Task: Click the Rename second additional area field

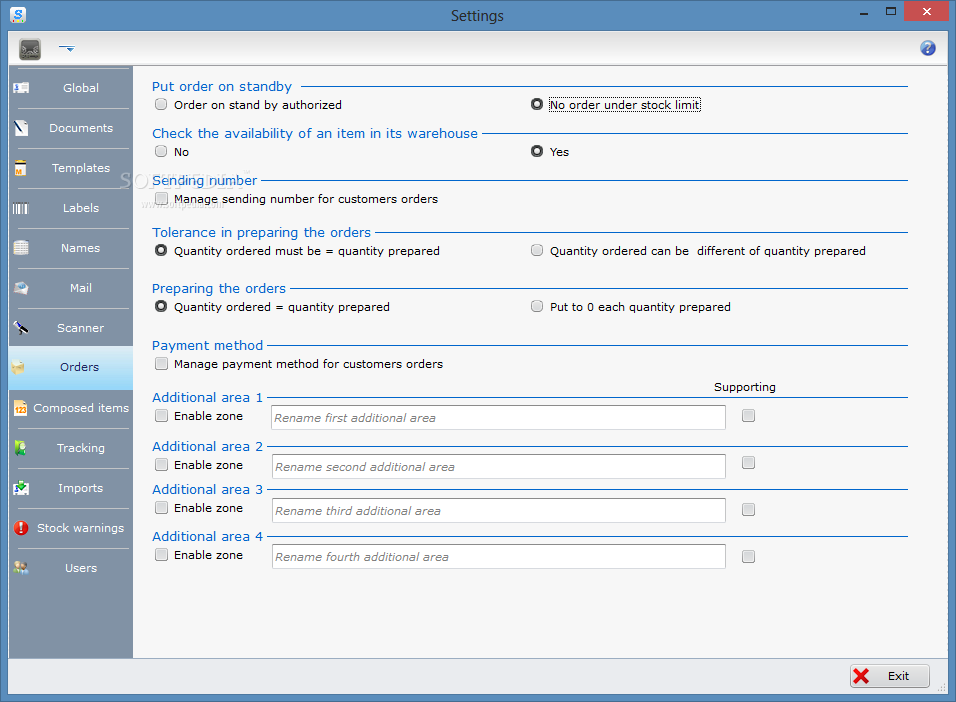Action: pyautogui.click(x=498, y=467)
